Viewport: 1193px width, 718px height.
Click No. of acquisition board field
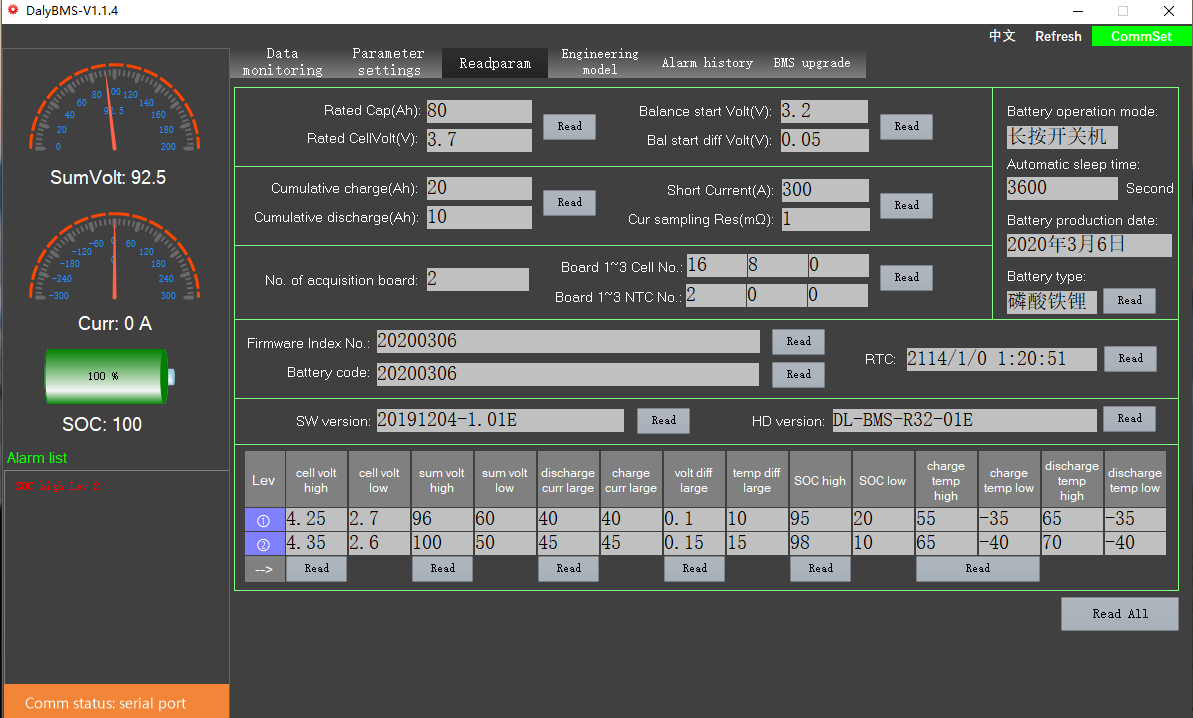click(478, 279)
